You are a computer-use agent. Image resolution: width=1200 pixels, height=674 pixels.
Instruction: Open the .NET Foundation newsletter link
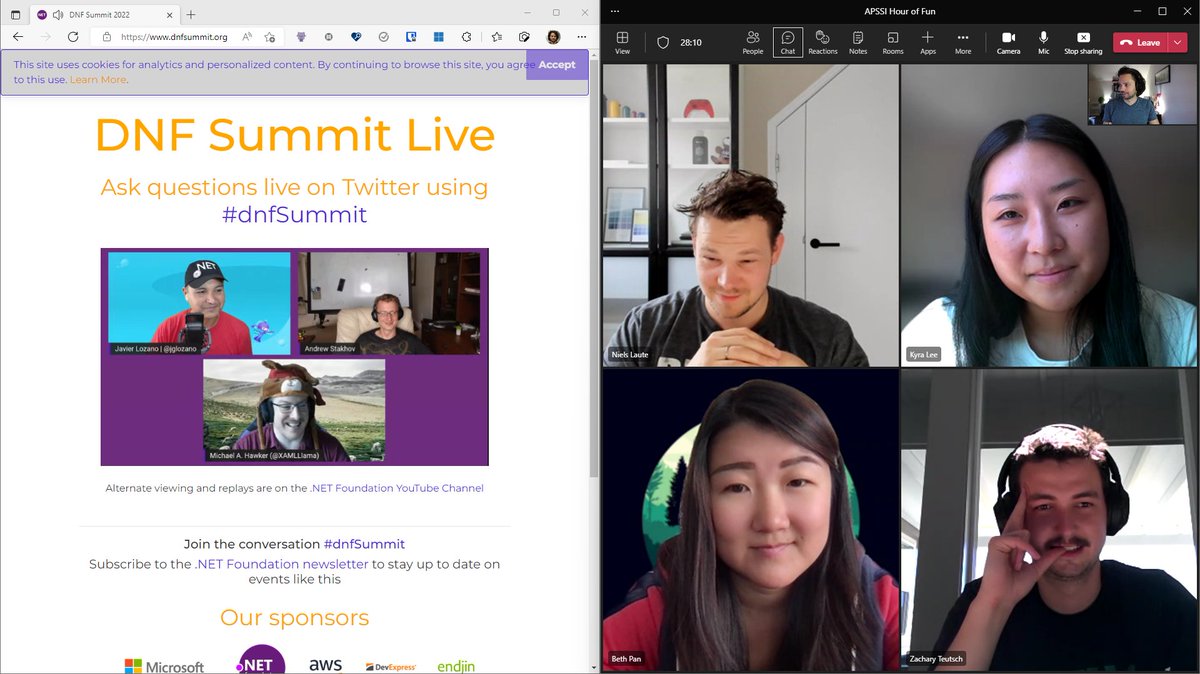[x=281, y=564]
